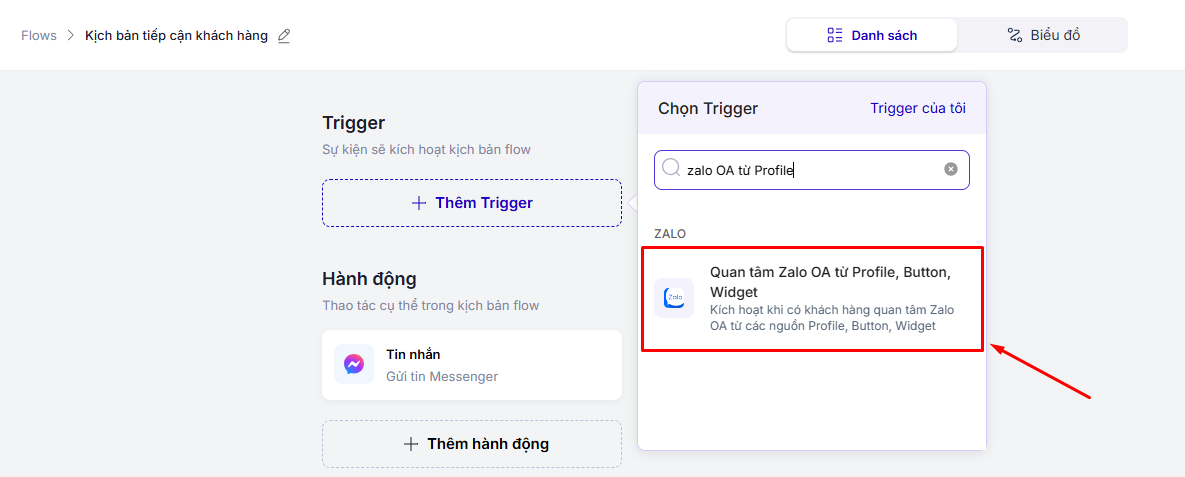1185x477 pixels.
Task: Open the Trigger của tôi link
Action: coord(917,108)
